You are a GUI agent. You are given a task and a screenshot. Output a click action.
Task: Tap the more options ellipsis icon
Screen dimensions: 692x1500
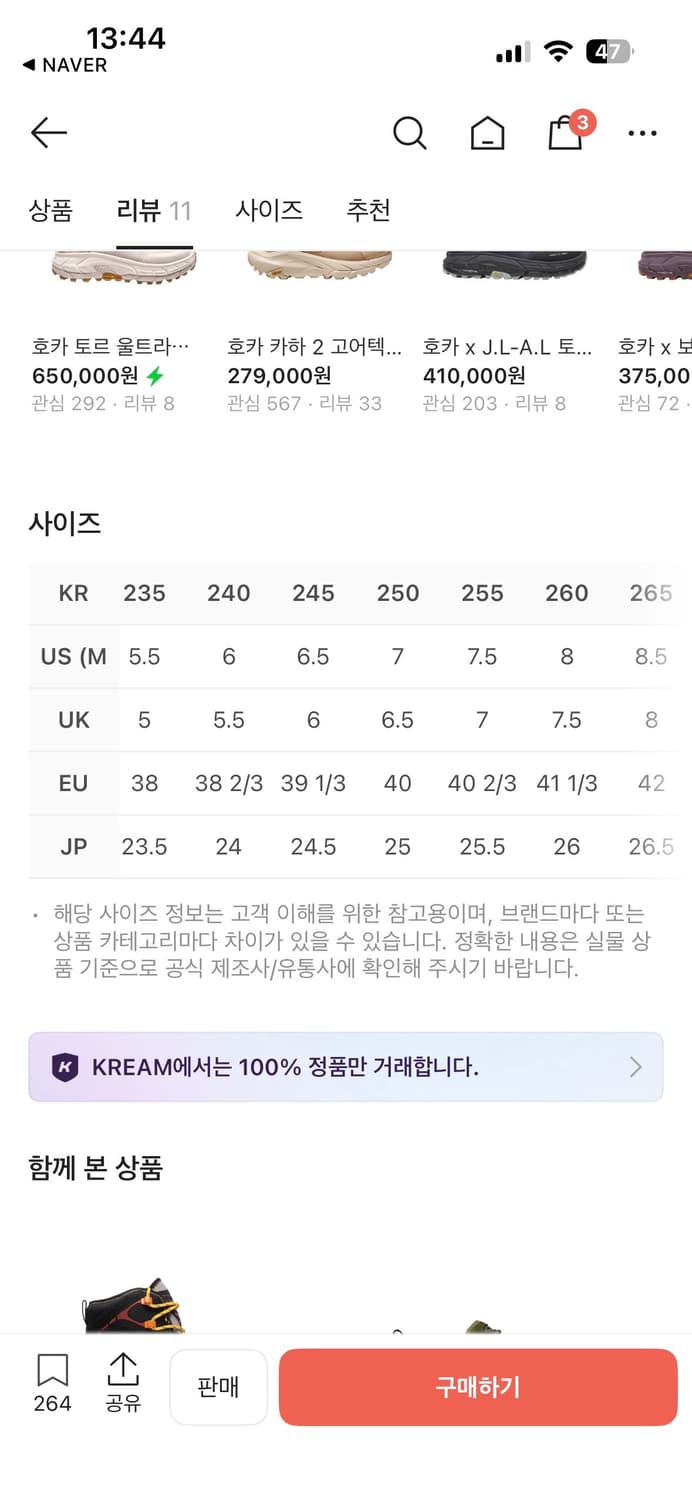641,132
